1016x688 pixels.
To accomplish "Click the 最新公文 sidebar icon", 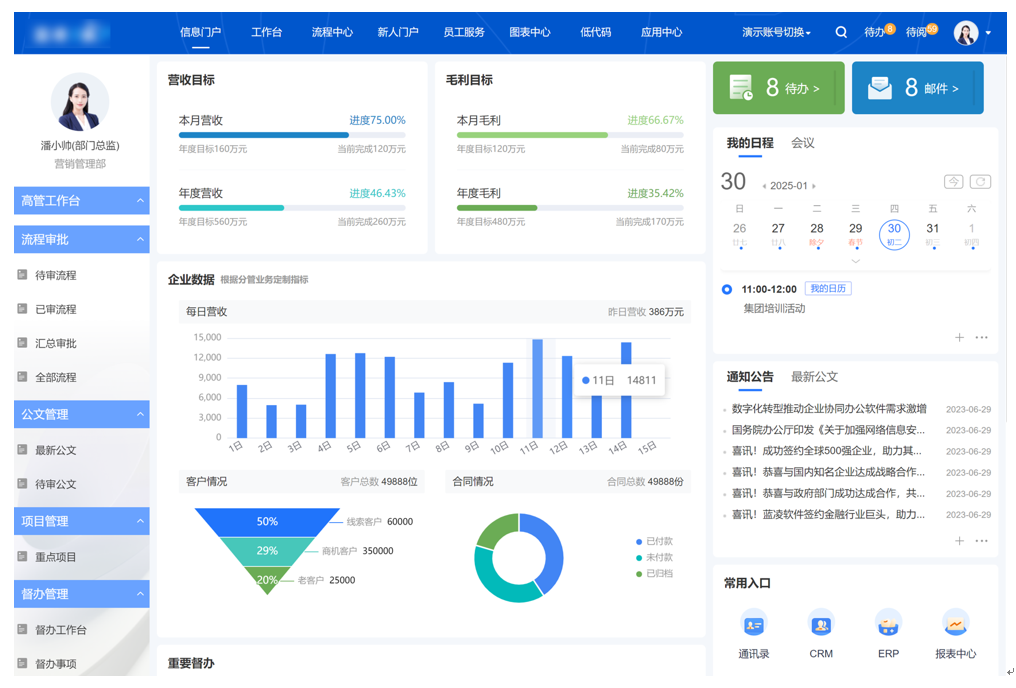I will pos(22,450).
